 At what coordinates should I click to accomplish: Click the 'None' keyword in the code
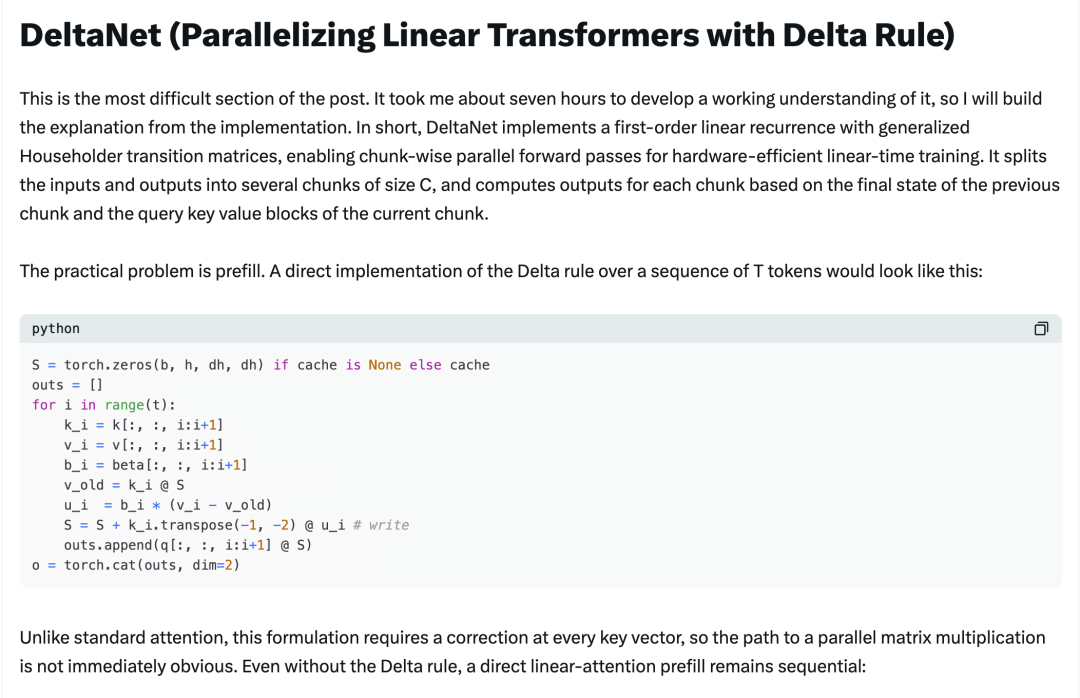(x=384, y=365)
